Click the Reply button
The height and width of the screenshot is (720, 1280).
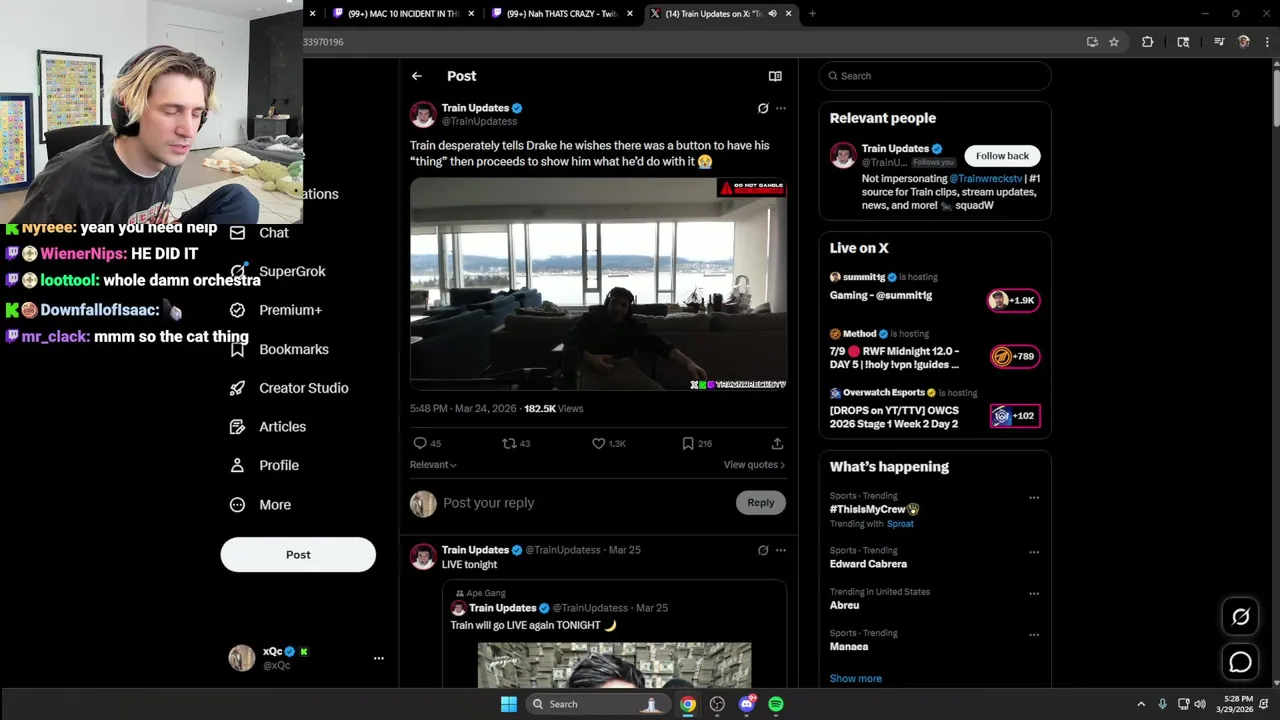pos(761,503)
